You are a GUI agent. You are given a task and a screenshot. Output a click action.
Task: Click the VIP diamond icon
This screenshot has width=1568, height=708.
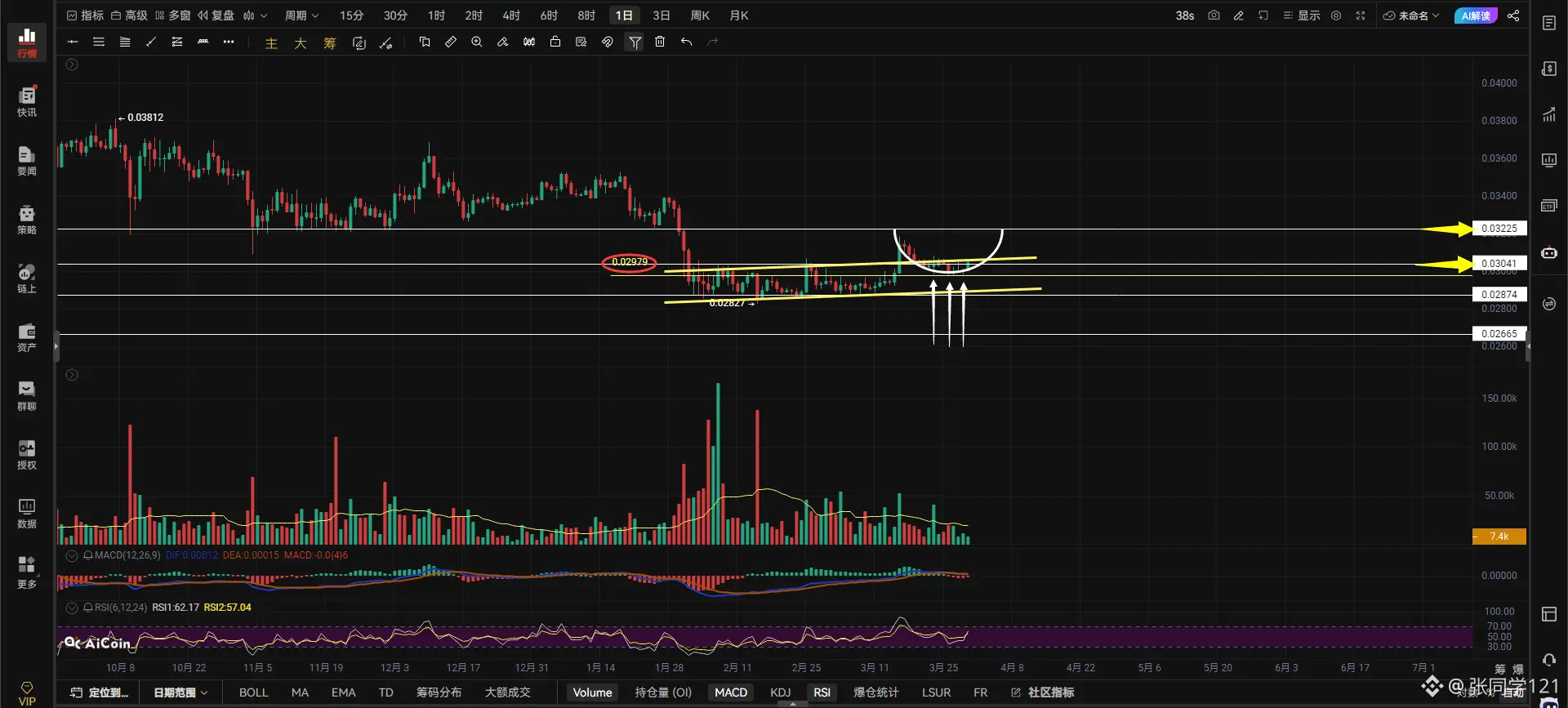point(27,693)
